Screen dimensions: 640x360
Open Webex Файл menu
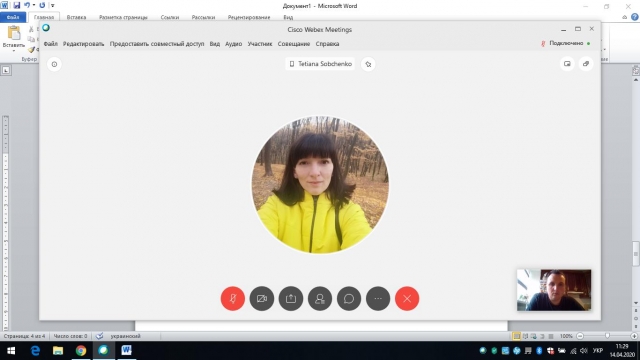point(51,44)
